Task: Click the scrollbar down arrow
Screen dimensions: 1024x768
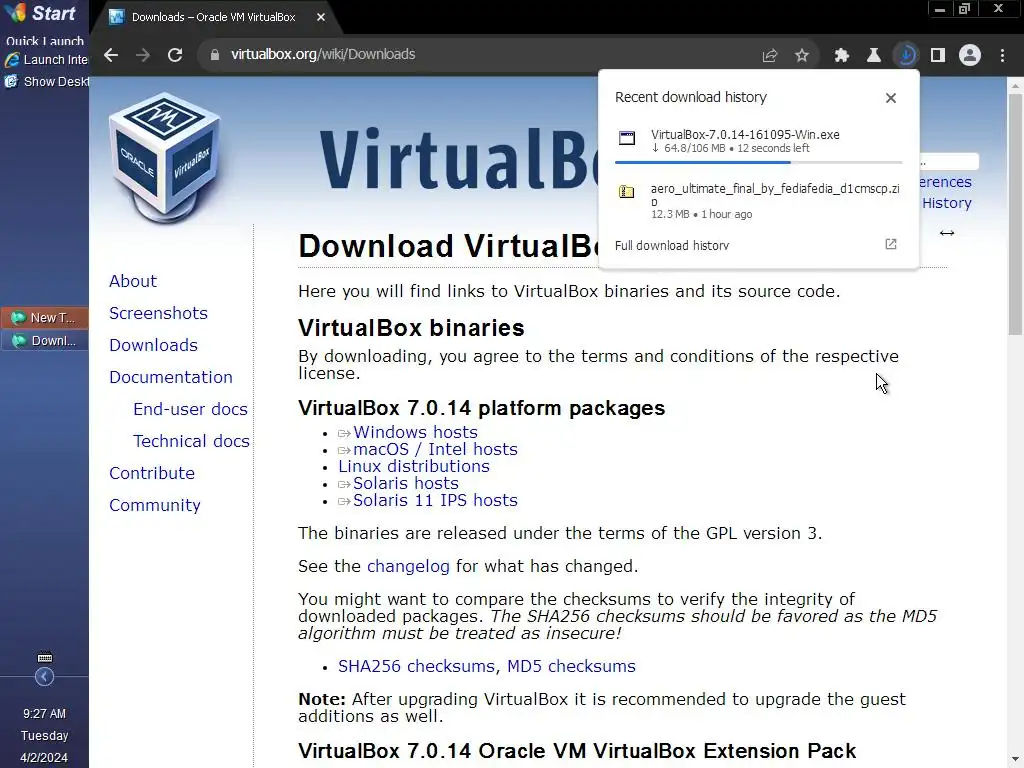Action: [1016, 761]
